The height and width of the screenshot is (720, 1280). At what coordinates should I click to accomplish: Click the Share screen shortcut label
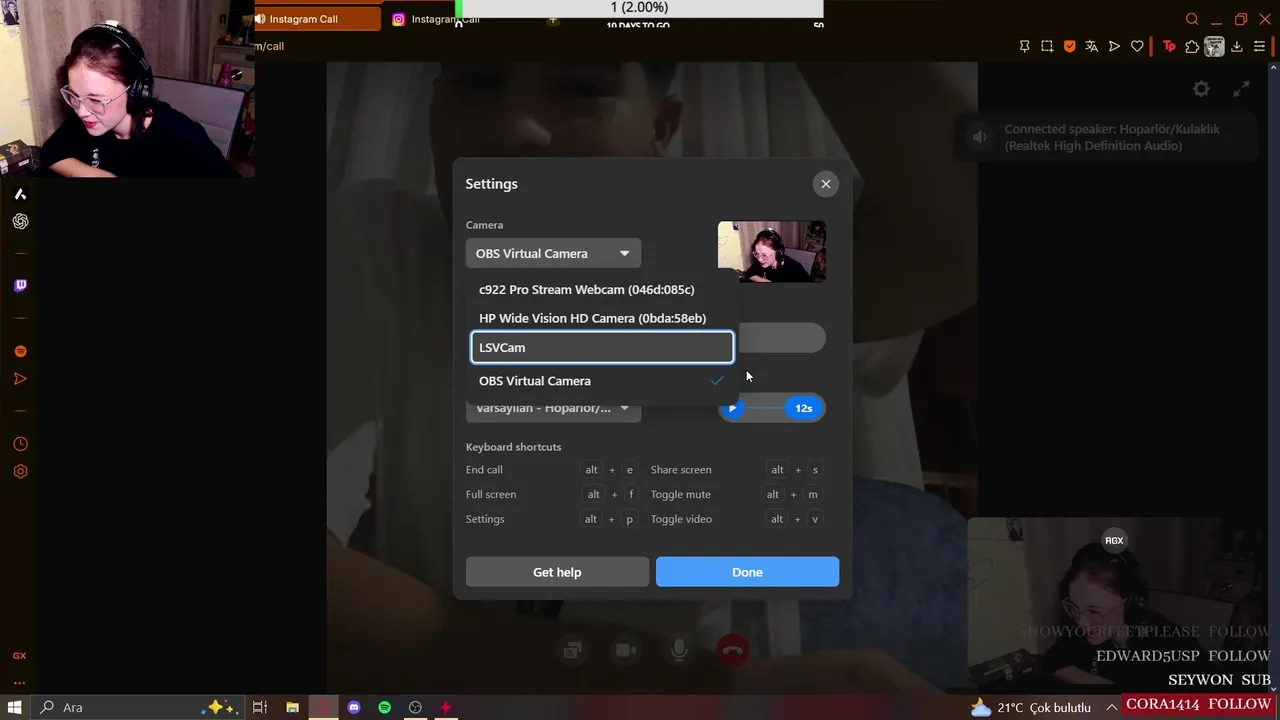(681, 470)
